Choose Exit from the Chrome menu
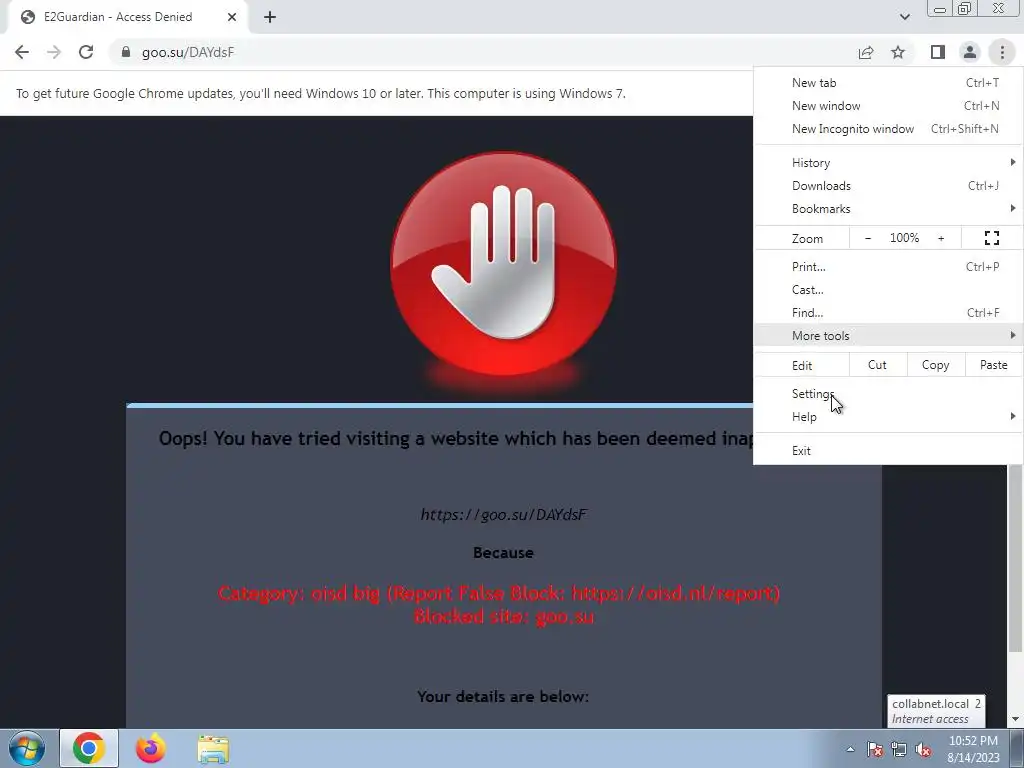1024x768 pixels. [x=888, y=451]
